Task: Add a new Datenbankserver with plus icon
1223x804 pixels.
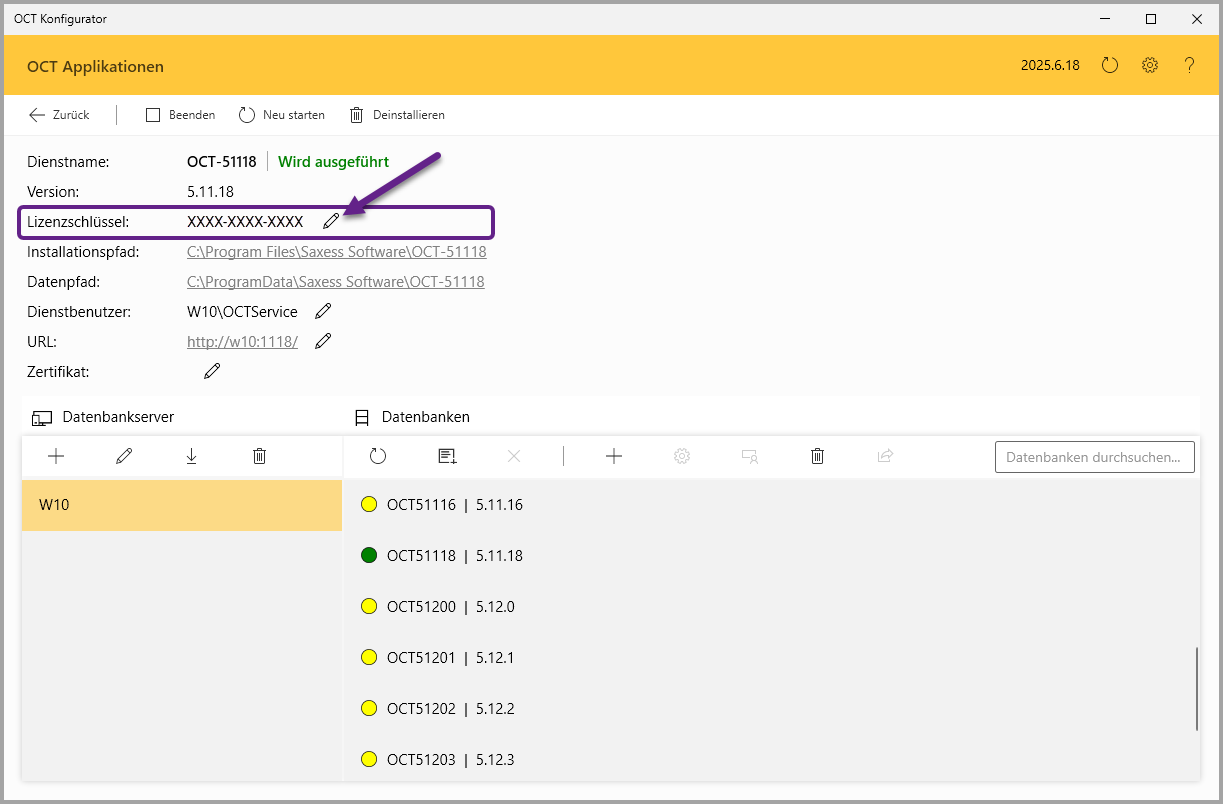Action: [x=56, y=456]
